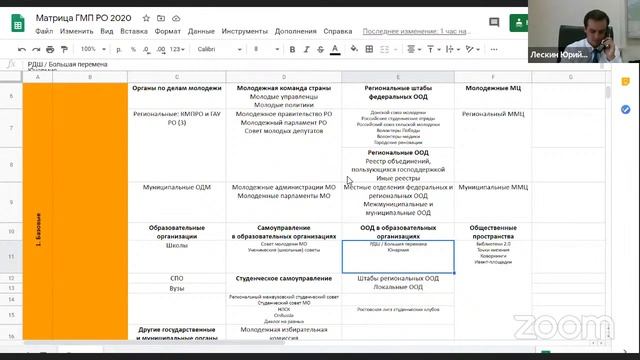Open the Изменить menu
The height and width of the screenshot is (360, 640).
coord(76,31)
